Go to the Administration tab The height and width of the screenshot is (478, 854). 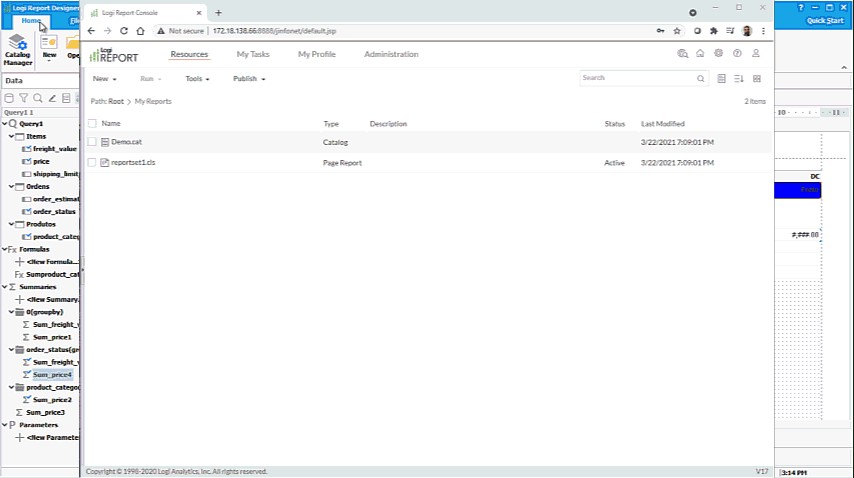[391, 54]
